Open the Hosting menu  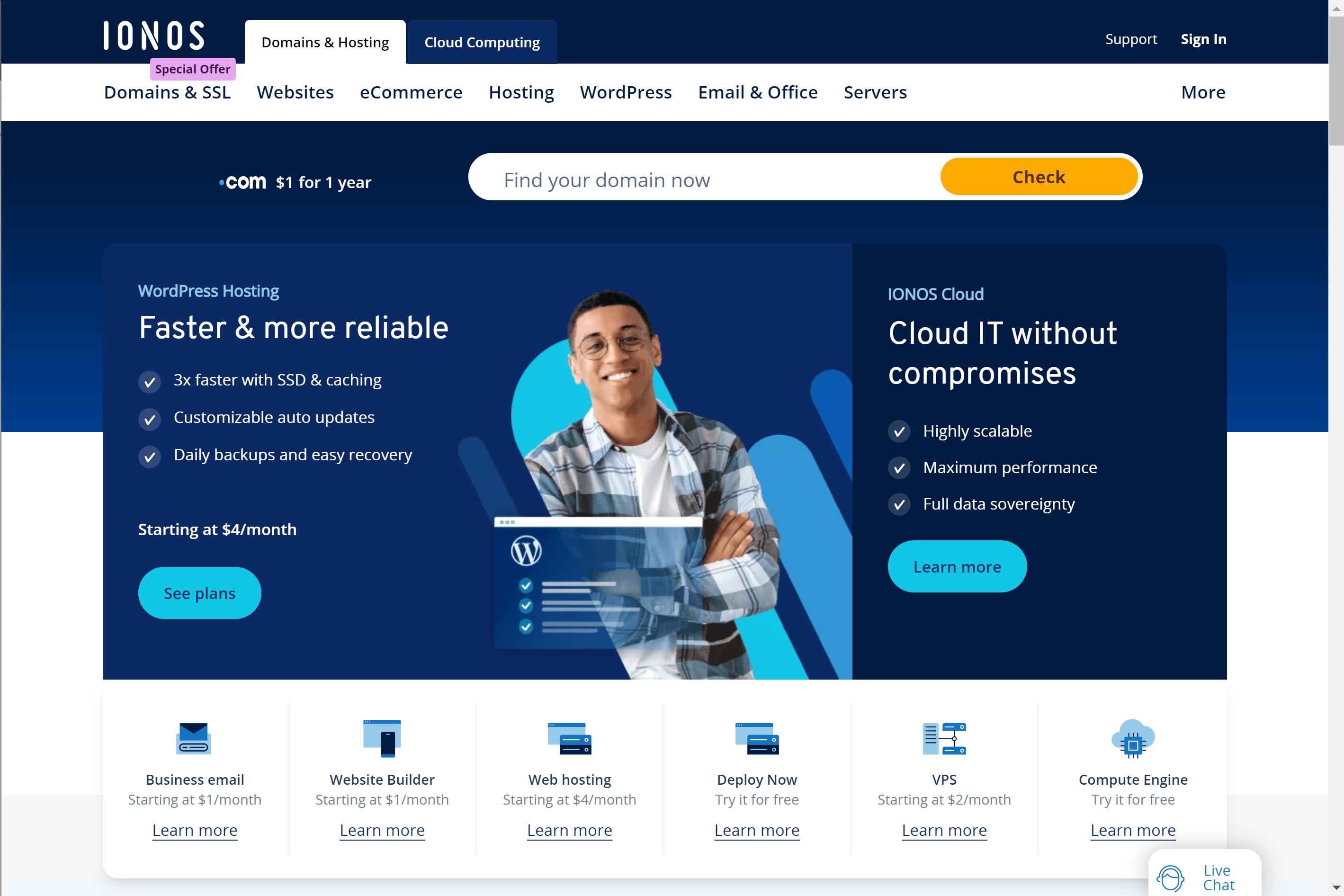tap(521, 92)
